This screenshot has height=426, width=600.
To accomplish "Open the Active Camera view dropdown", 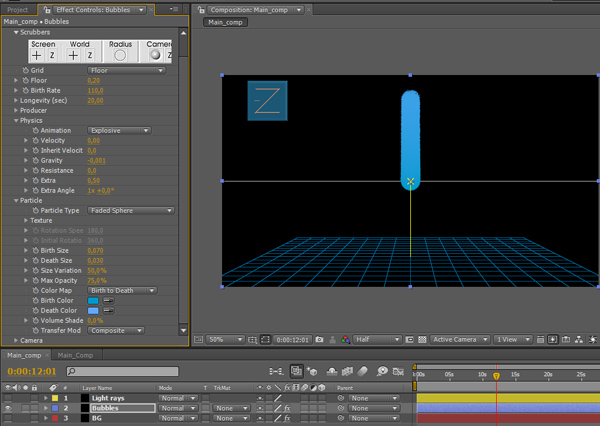I will point(460,339).
